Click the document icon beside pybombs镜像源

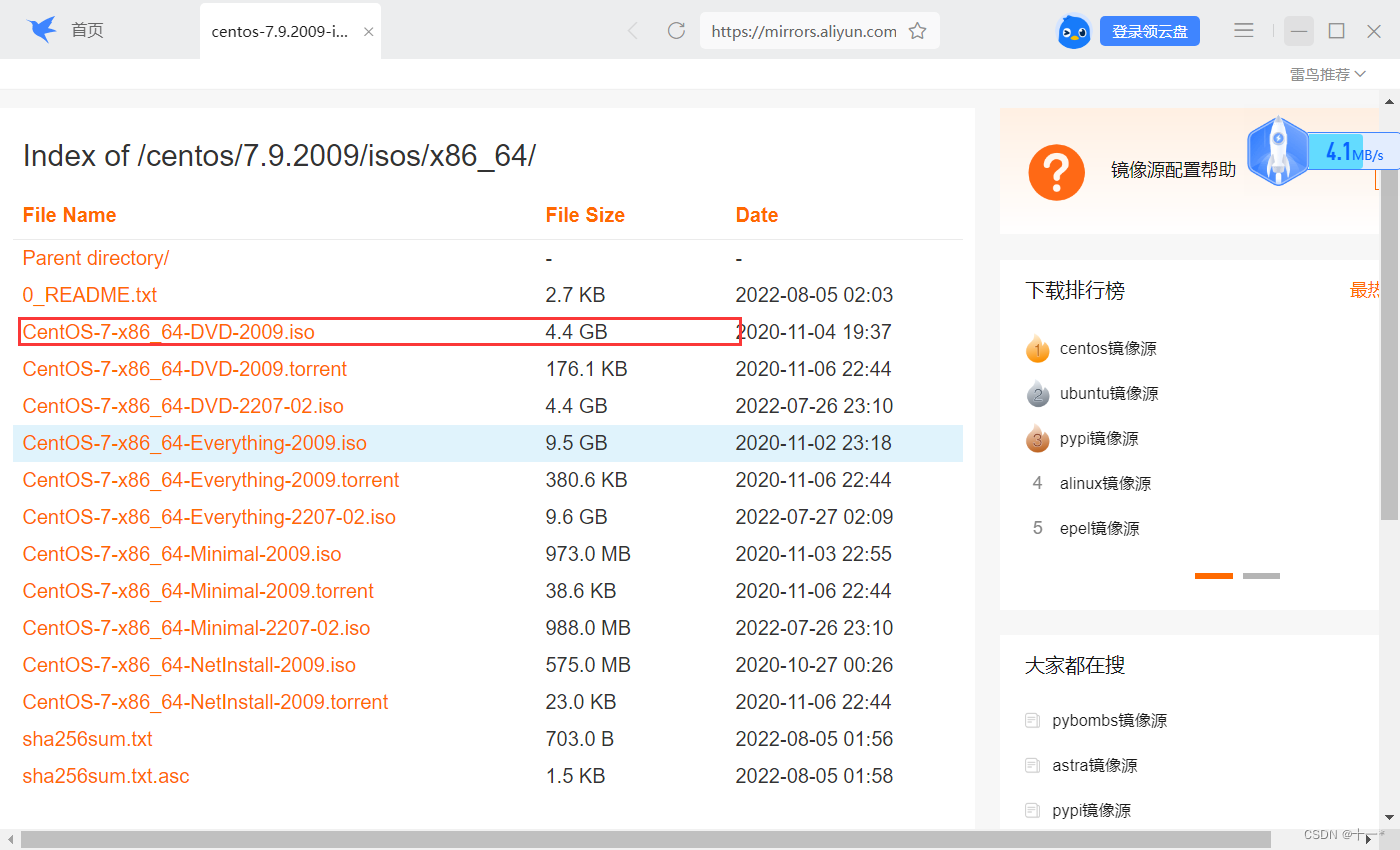click(1032, 720)
